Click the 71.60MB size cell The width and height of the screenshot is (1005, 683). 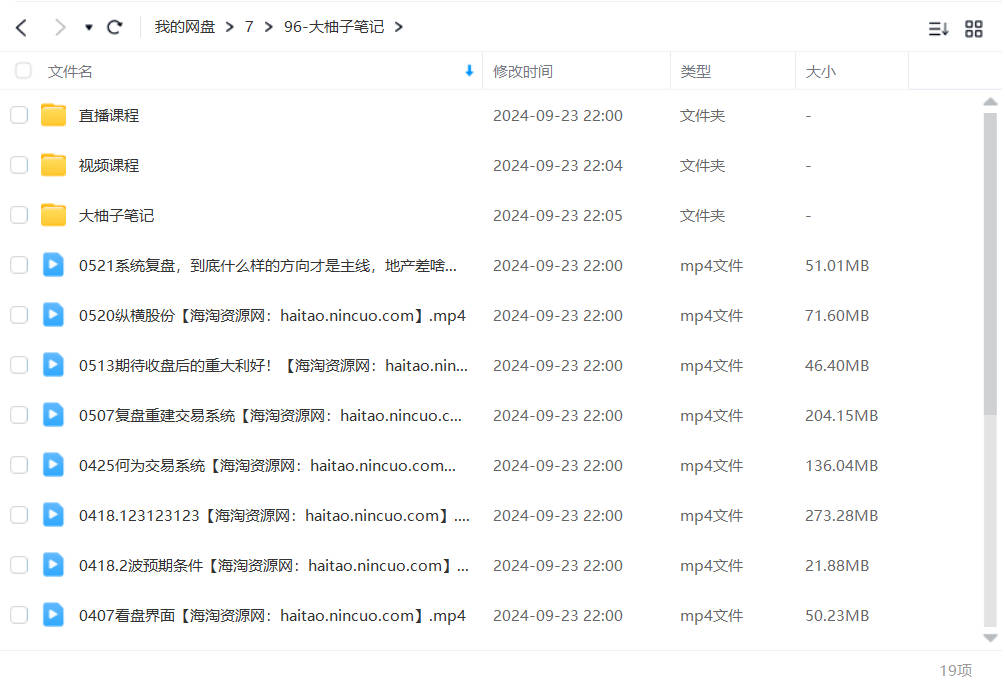(x=837, y=315)
